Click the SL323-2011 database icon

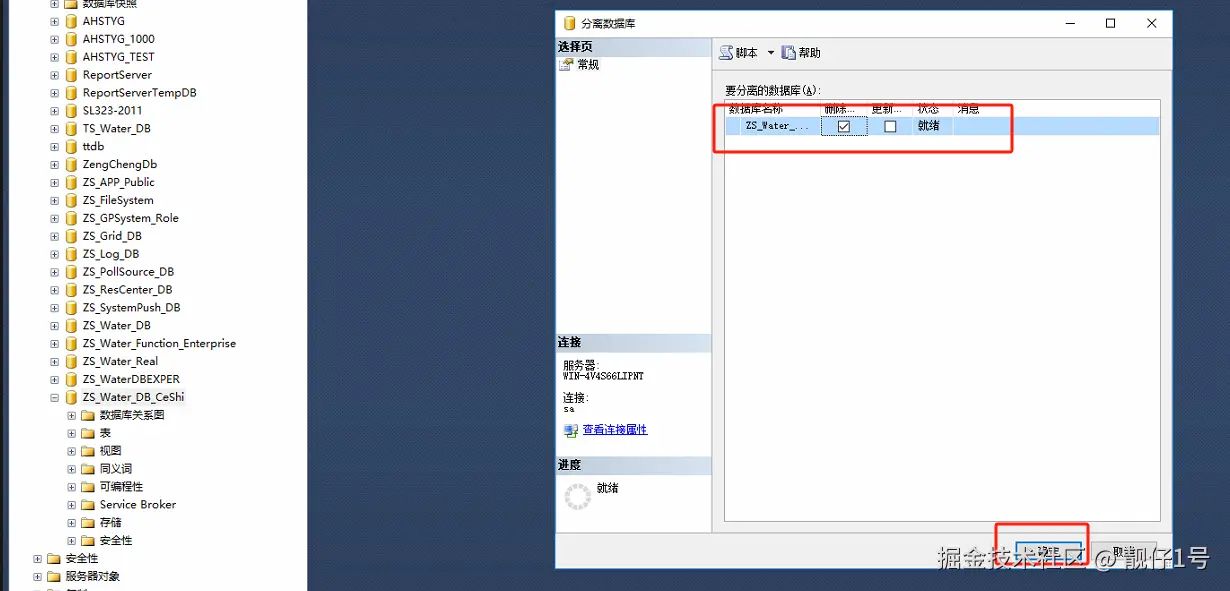71,111
